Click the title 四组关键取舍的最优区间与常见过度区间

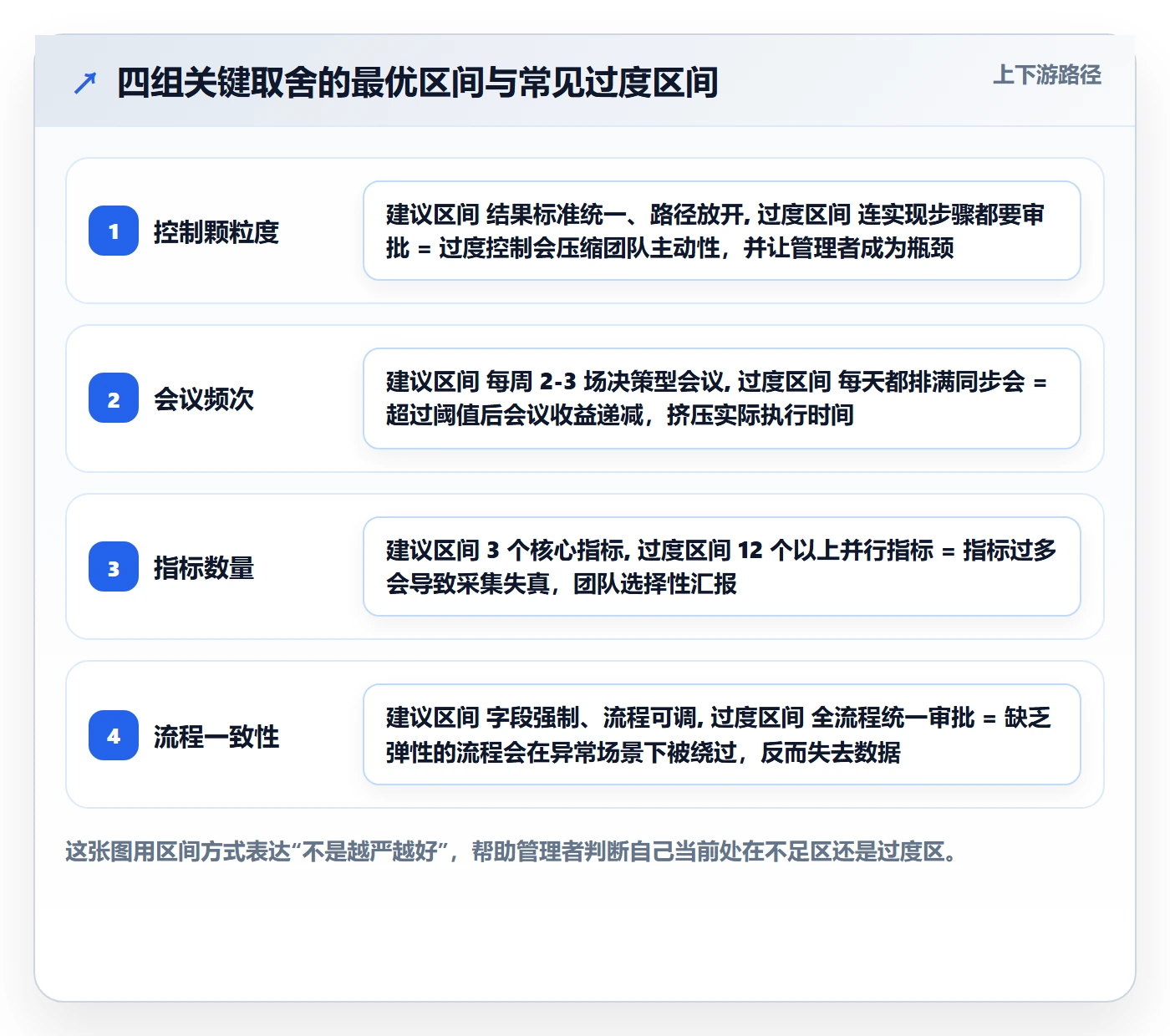pyautogui.click(x=417, y=83)
